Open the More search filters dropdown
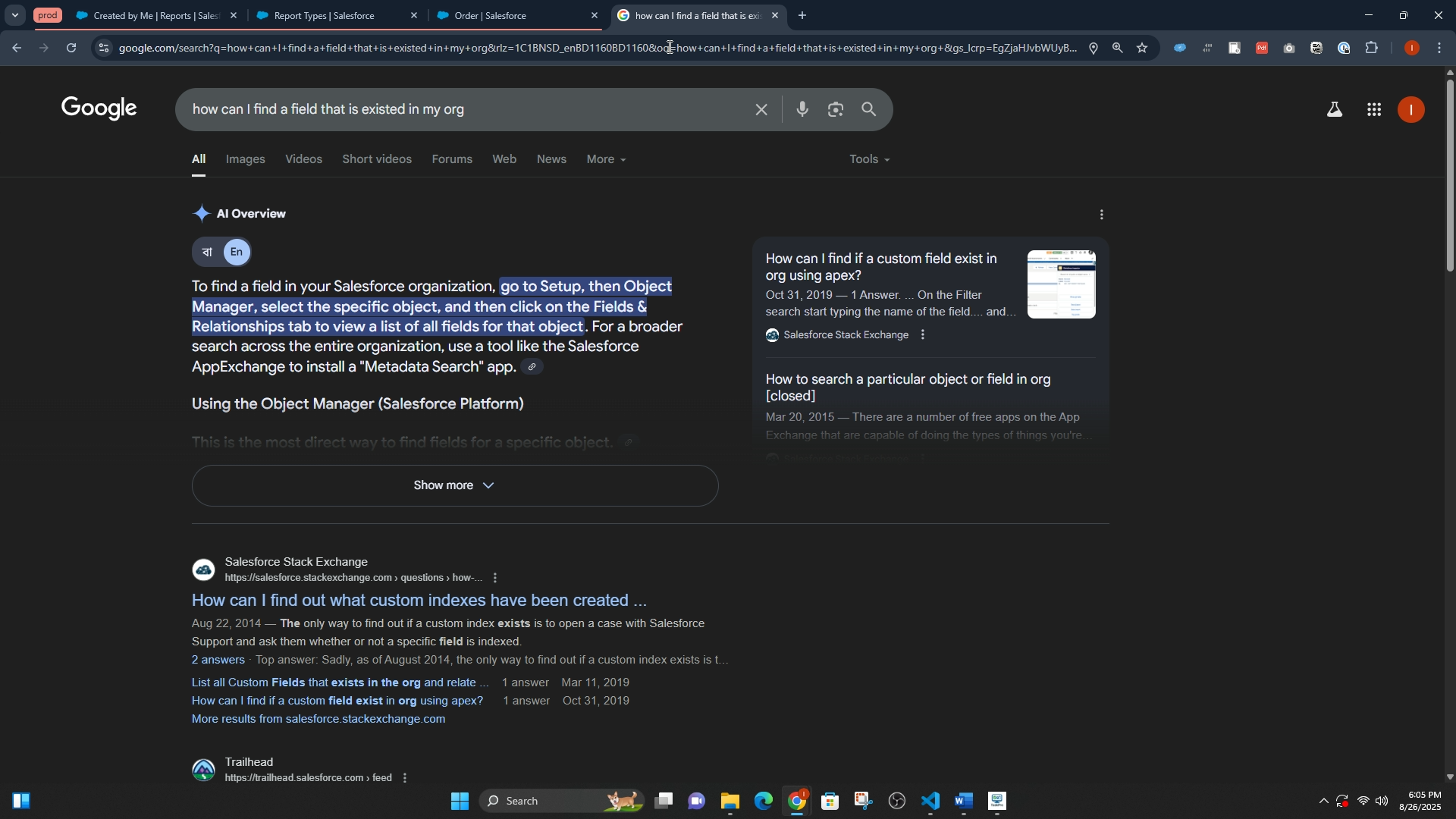Viewport: 1456px width, 819px height. pos(606,159)
